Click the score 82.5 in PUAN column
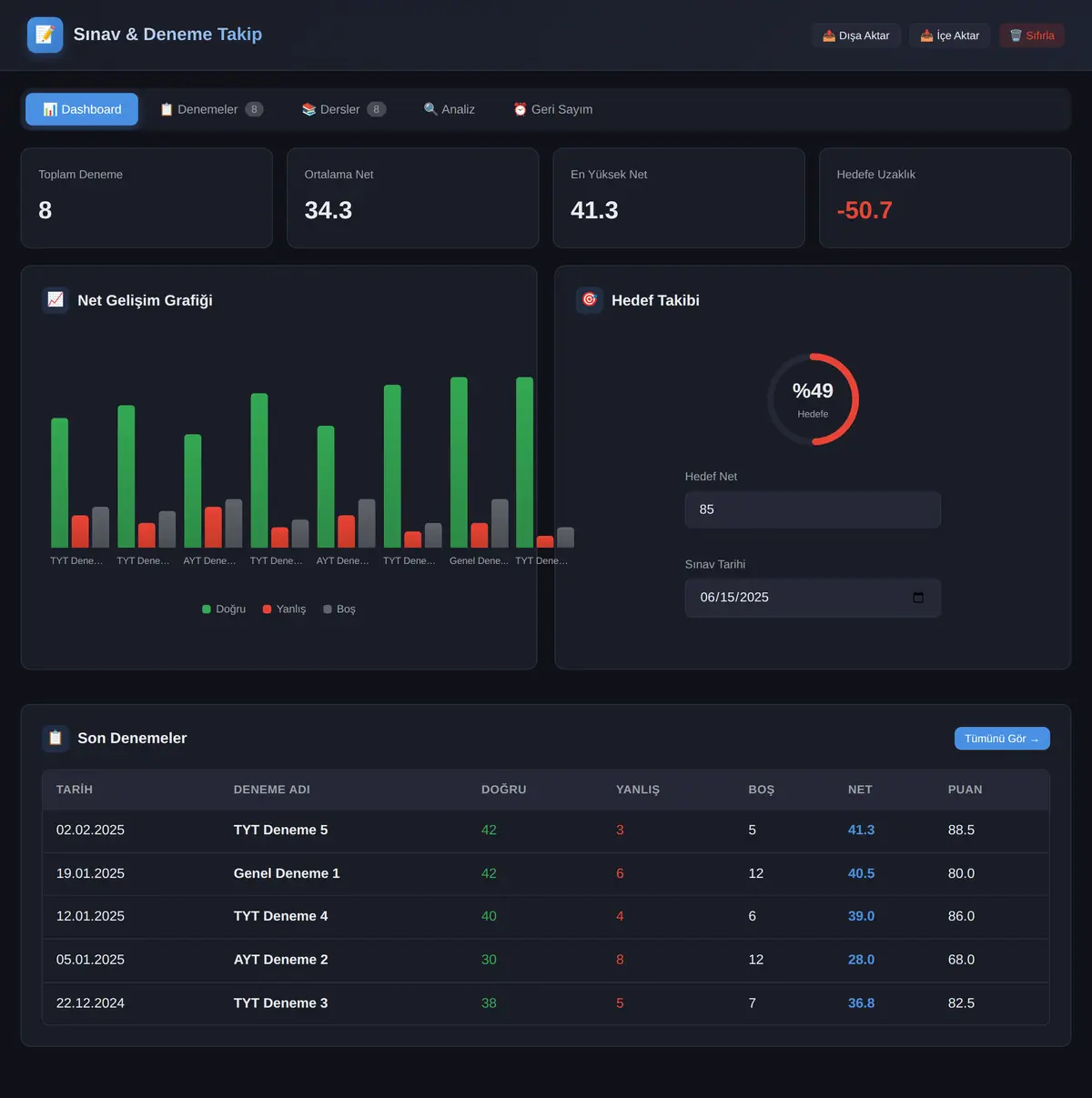1092x1098 pixels. click(961, 1003)
